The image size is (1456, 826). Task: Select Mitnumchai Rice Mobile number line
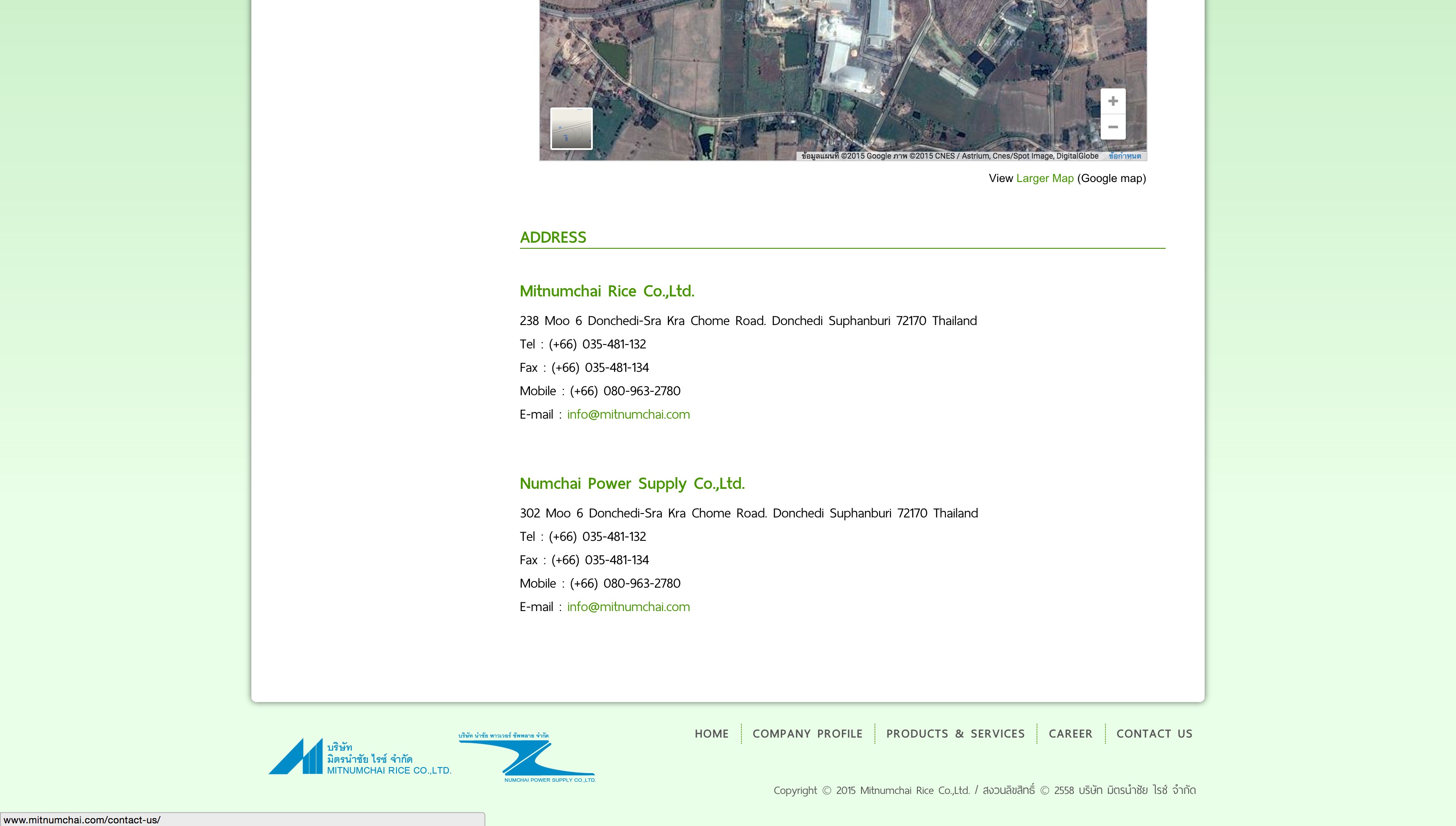point(600,391)
